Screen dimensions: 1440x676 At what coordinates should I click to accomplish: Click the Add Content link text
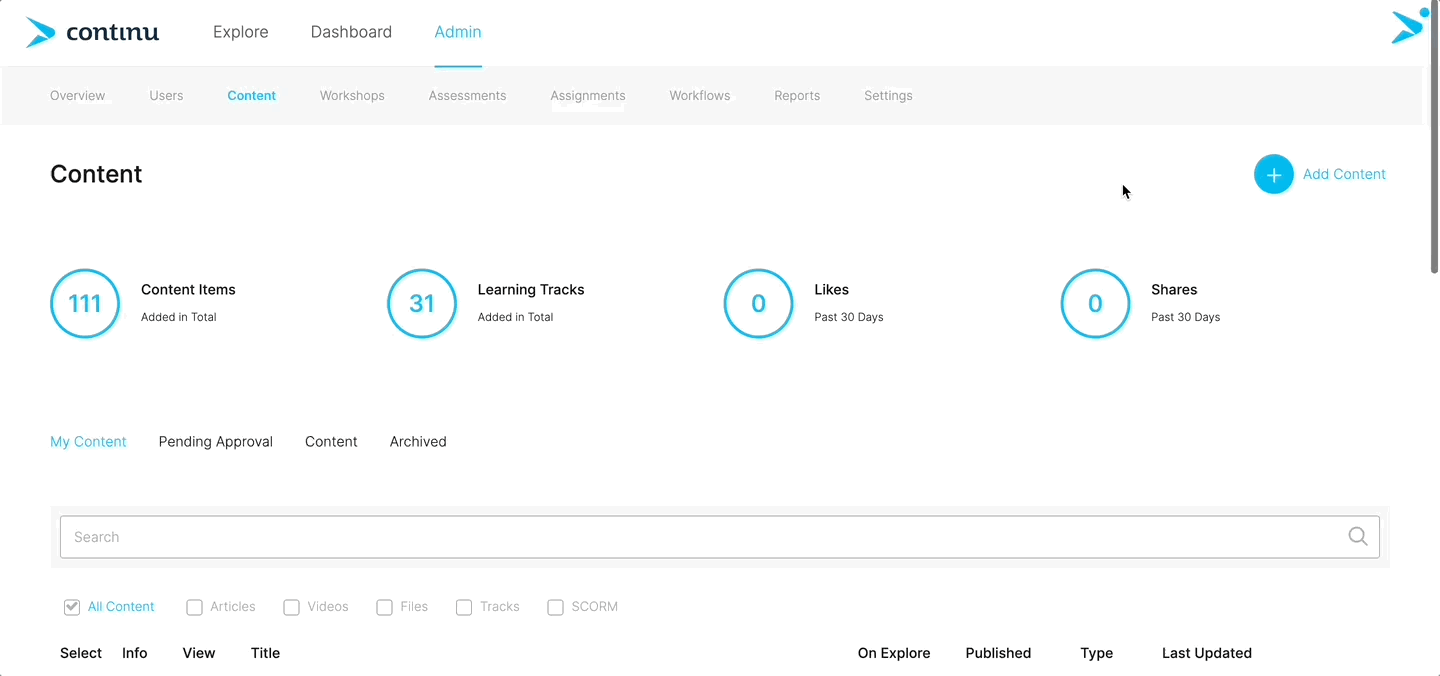point(1344,174)
